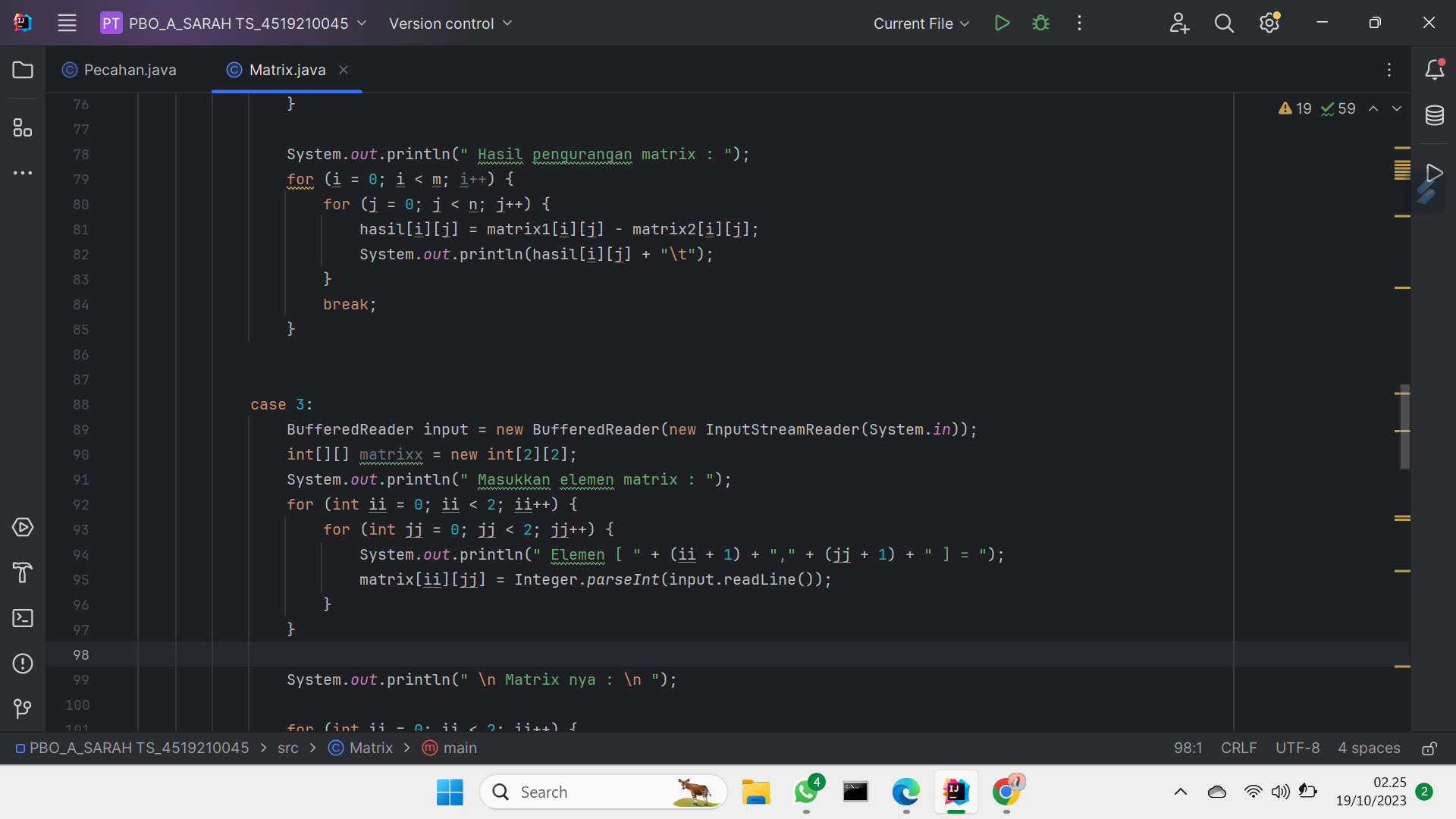The height and width of the screenshot is (819, 1456).
Task: Open the Structure tool window
Action: point(23,127)
